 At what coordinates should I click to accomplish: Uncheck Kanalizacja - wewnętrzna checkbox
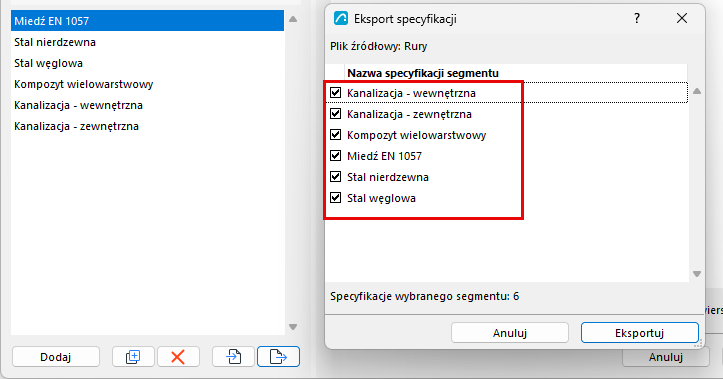336,93
